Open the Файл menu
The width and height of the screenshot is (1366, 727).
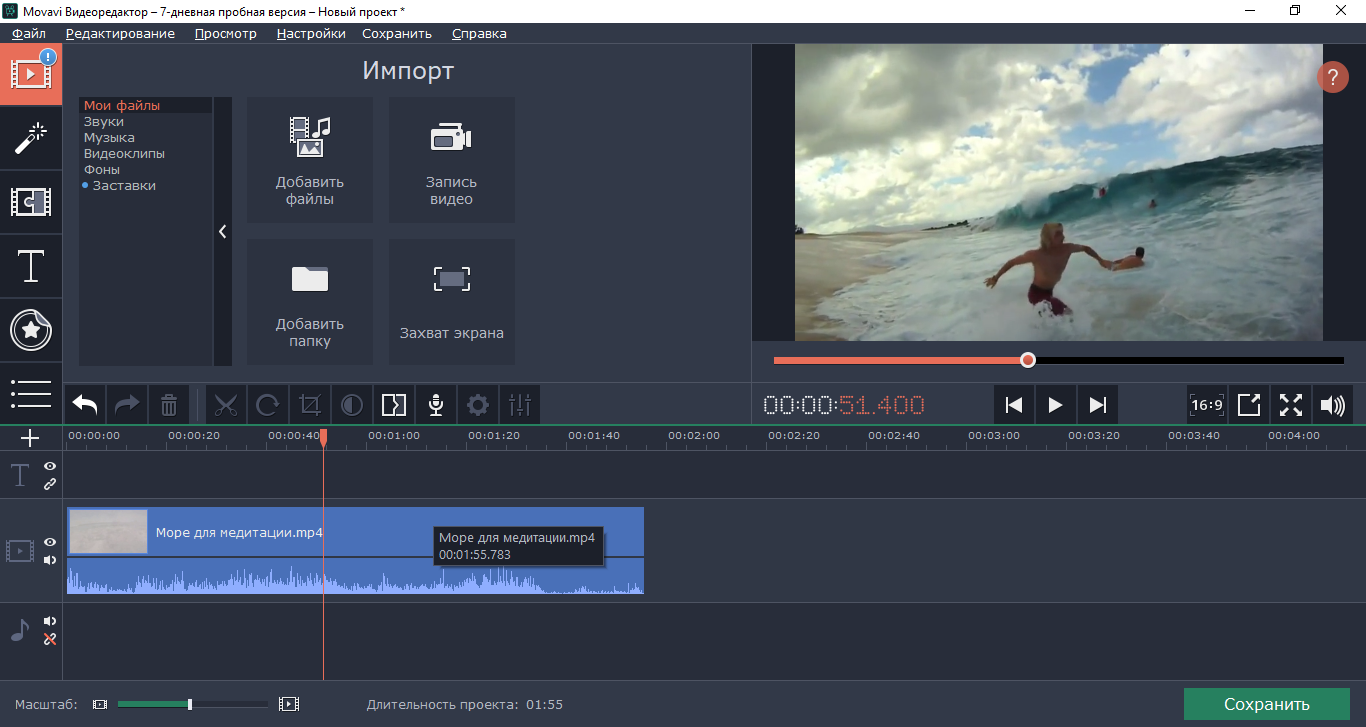(x=29, y=33)
